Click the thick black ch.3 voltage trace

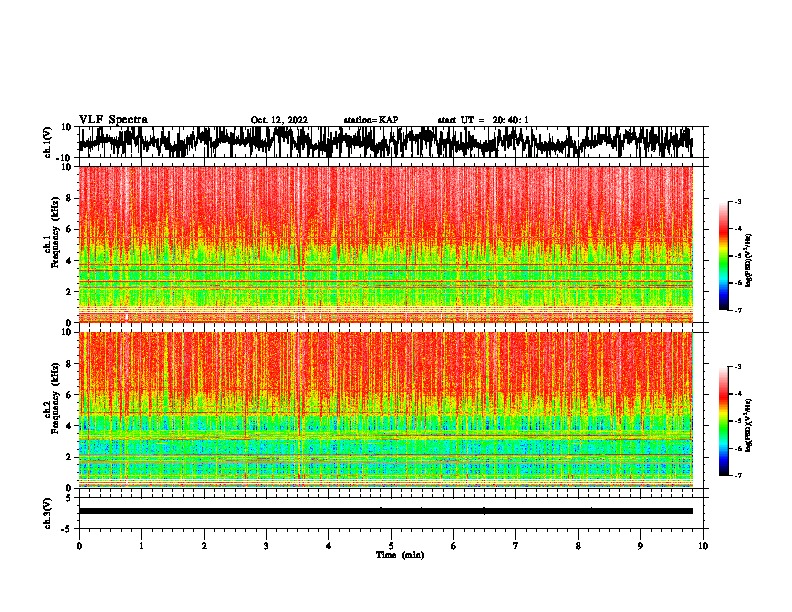pyautogui.click(x=385, y=511)
